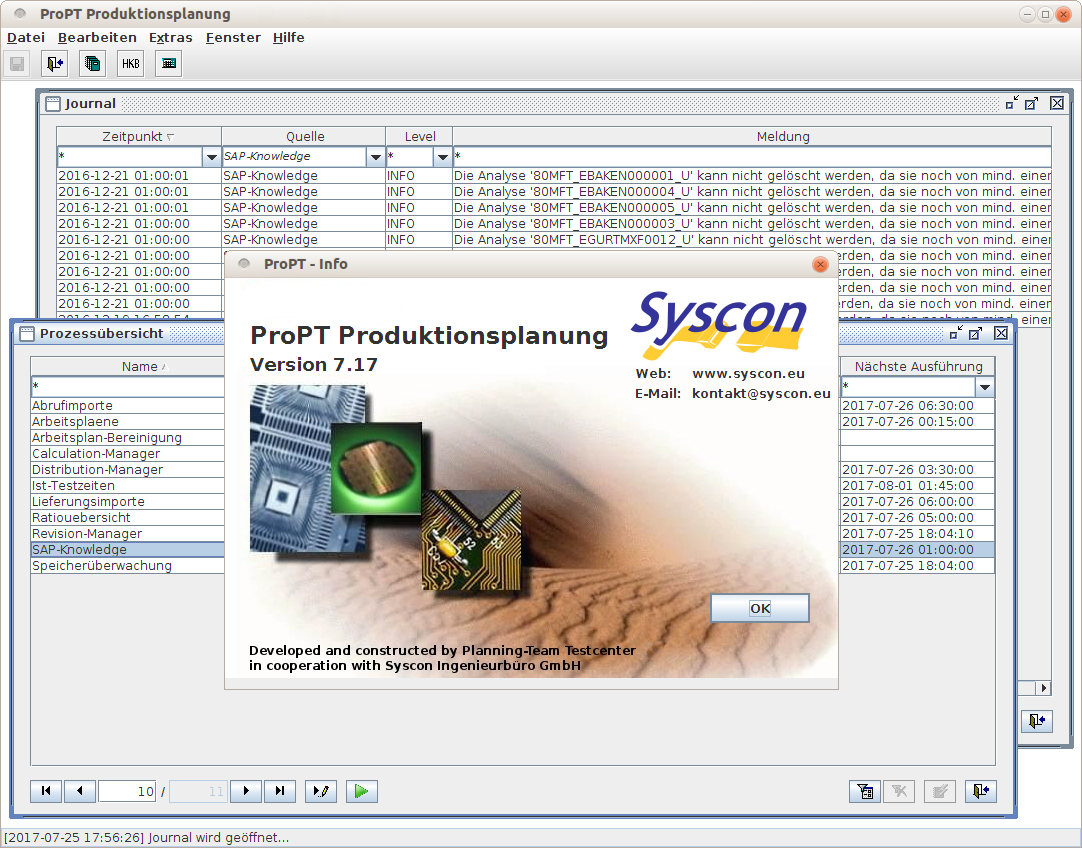Select the highlighted SAP-Knowledge process row
Viewport: 1082px width, 848px height.
click(x=128, y=549)
